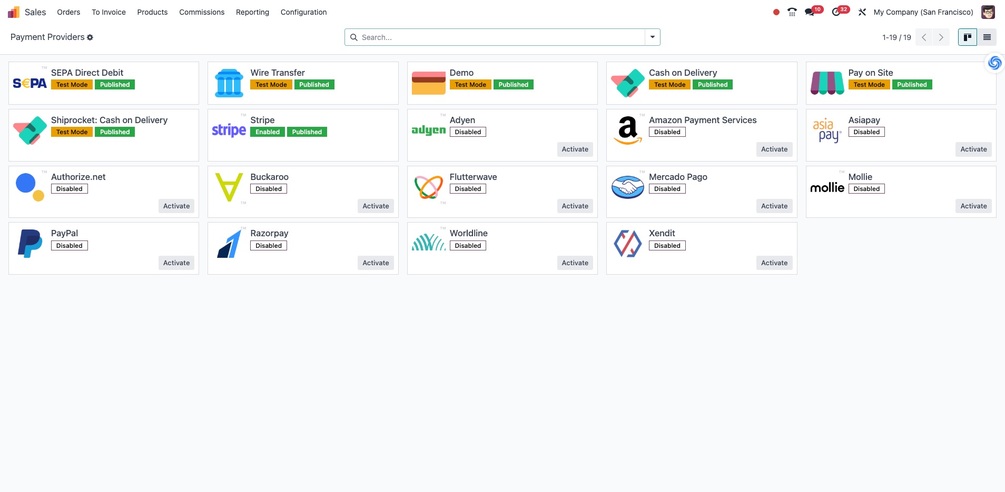Viewport: 1005px width, 492px height.
Task: Click the Flutterwave logo
Action: pos(428,187)
